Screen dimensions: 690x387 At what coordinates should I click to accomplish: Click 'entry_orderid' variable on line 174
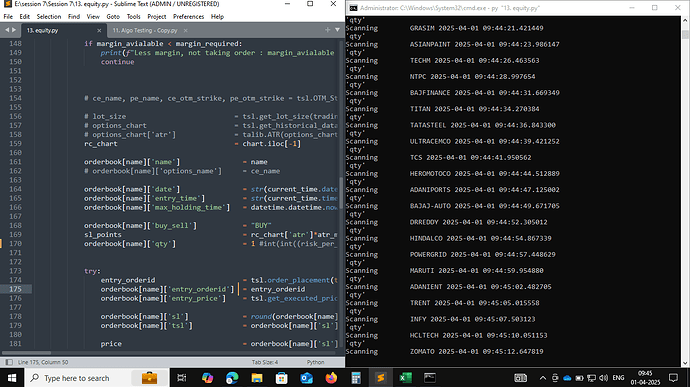(x=128, y=280)
